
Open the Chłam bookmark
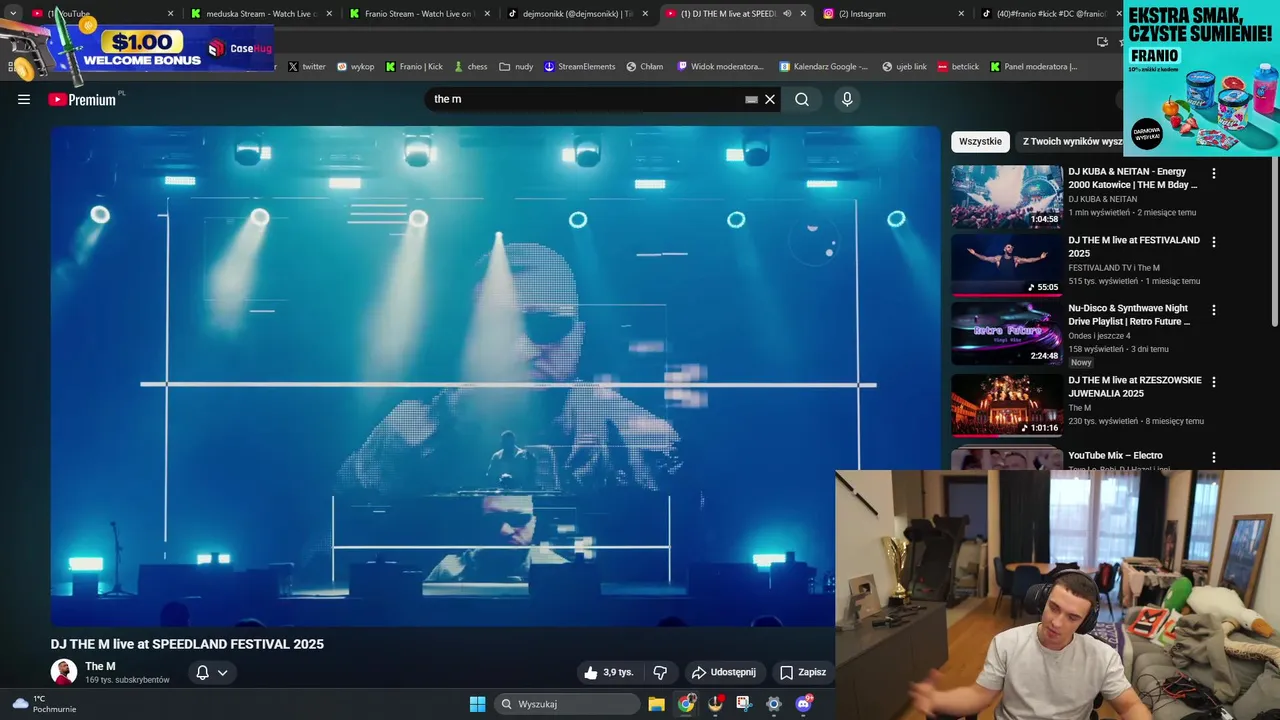click(645, 67)
